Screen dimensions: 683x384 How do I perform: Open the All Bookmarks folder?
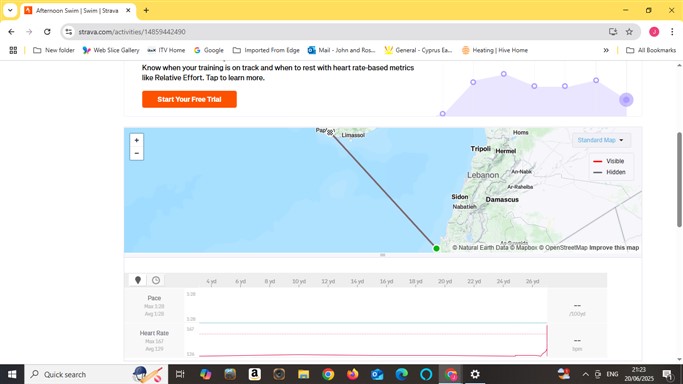(651, 51)
